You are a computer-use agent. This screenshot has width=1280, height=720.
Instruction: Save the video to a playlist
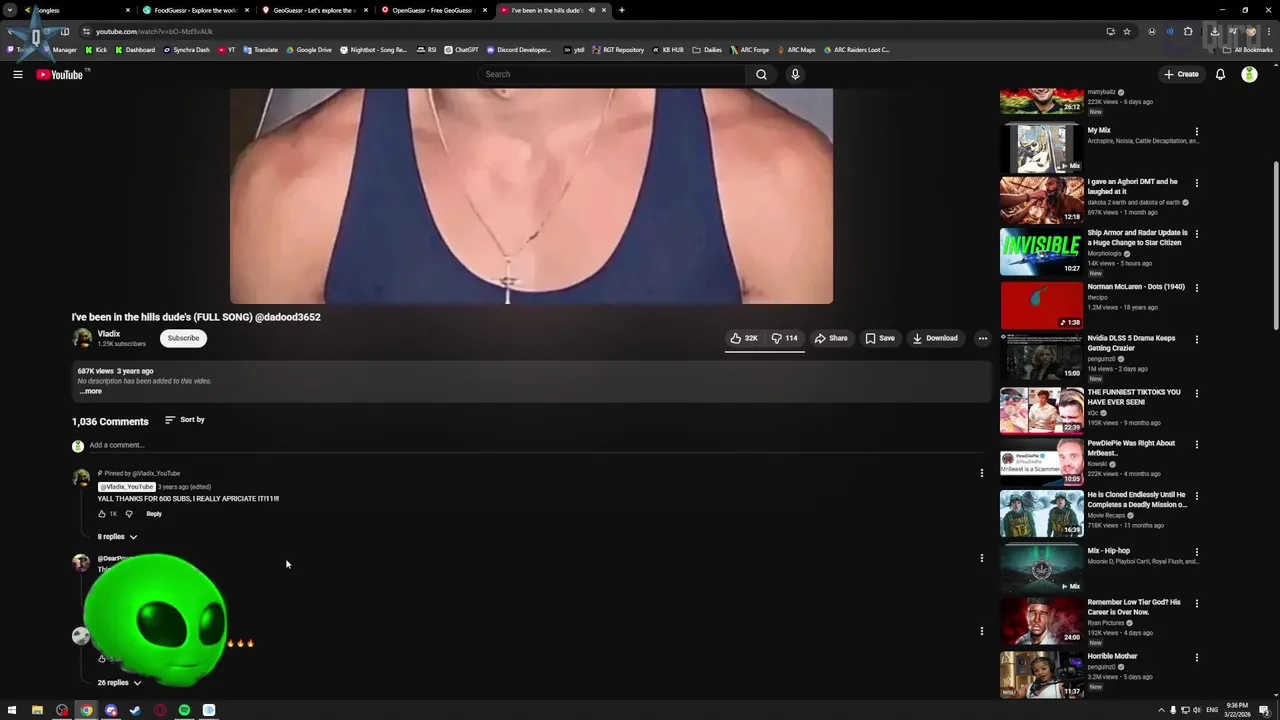click(x=880, y=338)
